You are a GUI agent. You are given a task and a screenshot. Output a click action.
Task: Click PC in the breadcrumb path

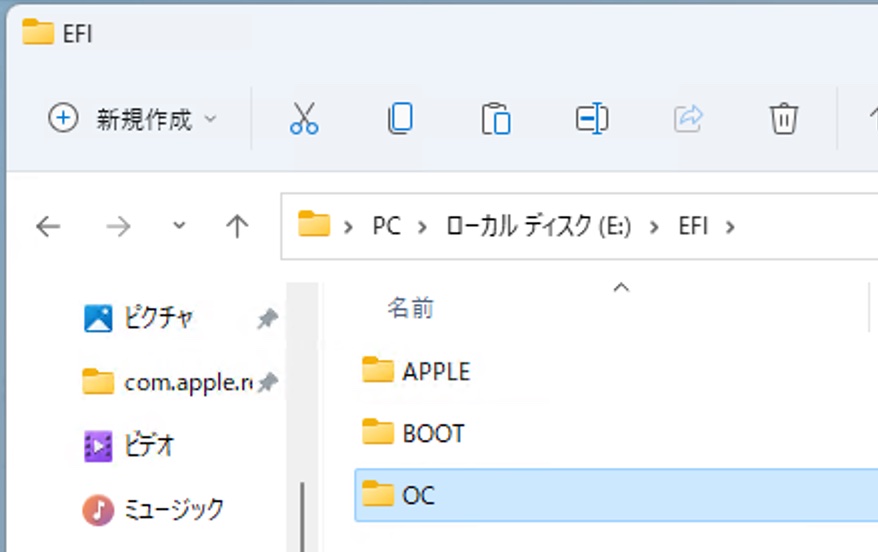(386, 226)
